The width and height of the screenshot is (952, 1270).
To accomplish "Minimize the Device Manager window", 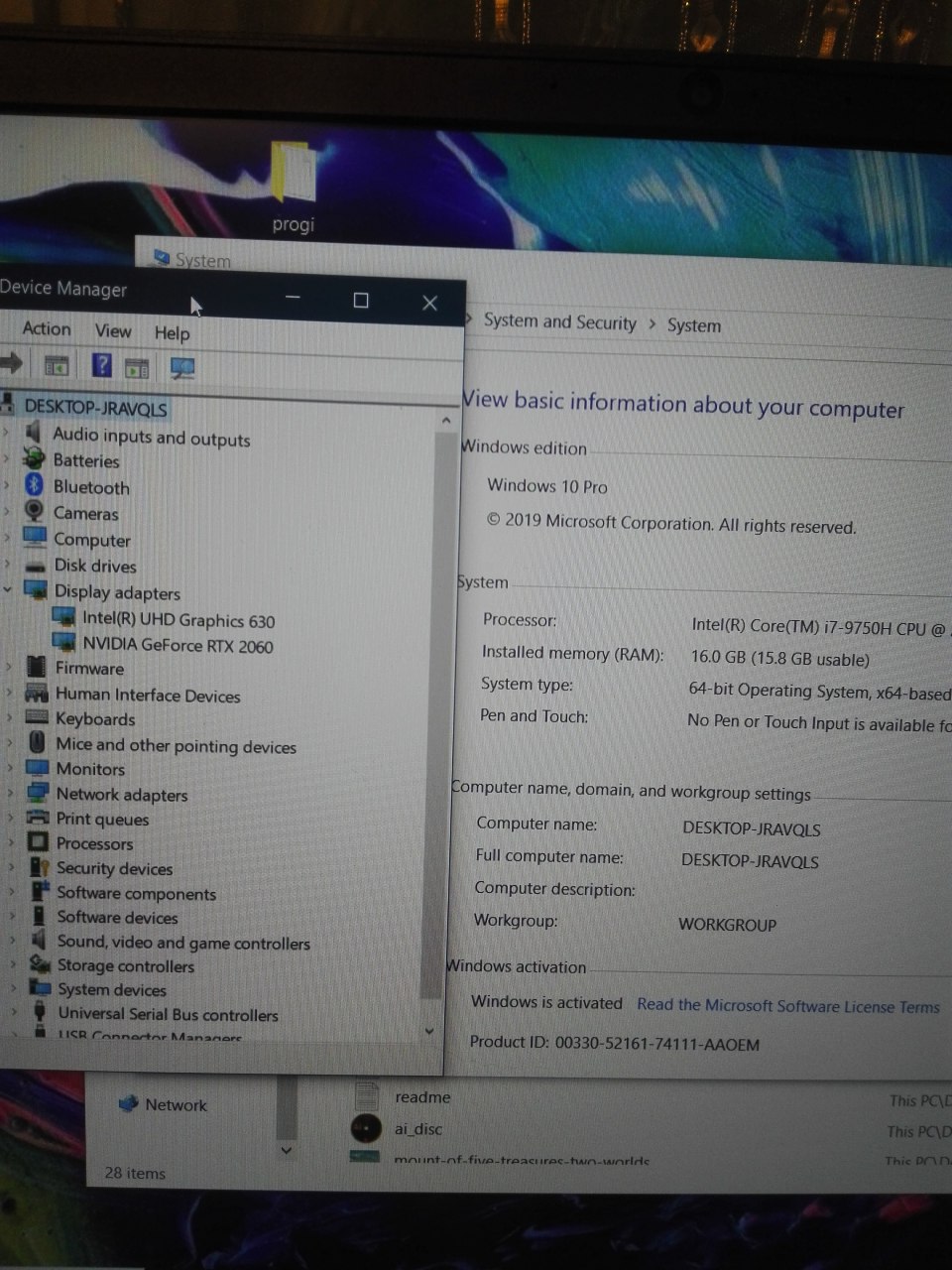I will point(293,298).
